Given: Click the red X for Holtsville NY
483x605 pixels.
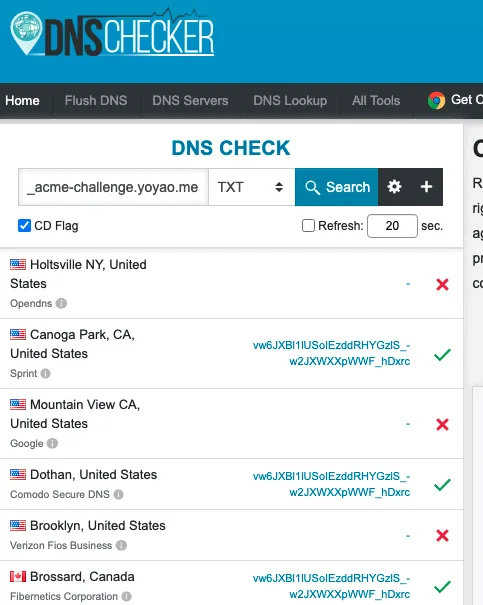Looking at the screenshot, I should pyautogui.click(x=442, y=284).
